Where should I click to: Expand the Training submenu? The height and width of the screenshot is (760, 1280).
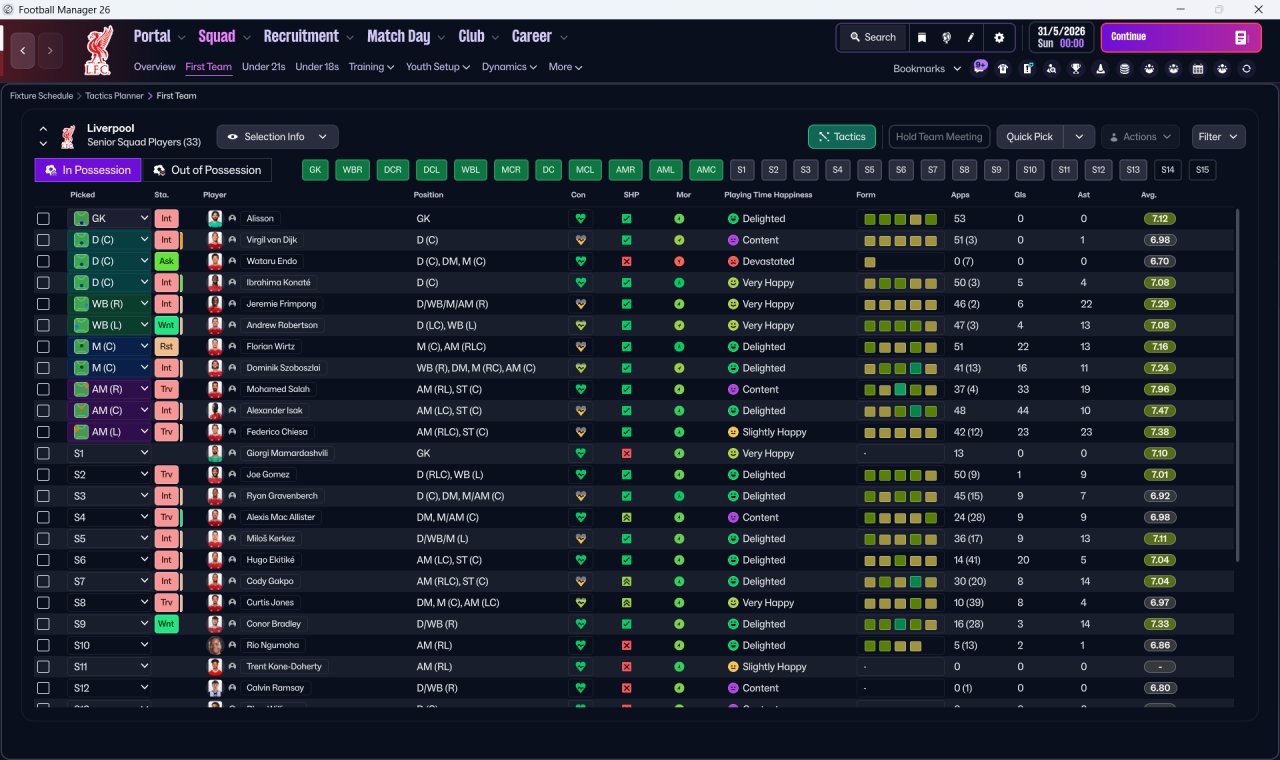click(371, 67)
